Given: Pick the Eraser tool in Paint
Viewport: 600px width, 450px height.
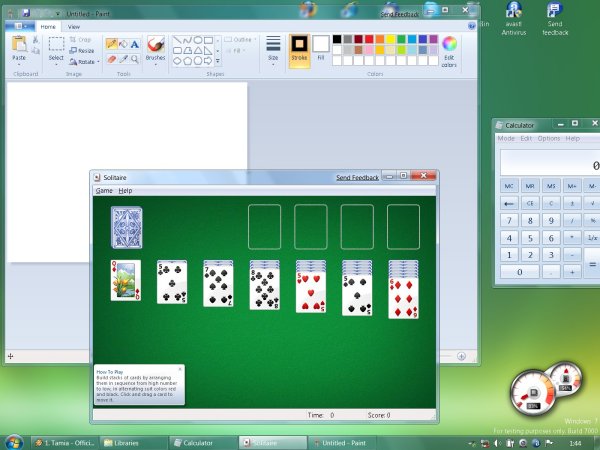Looking at the screenshot, I should point(112,59).
